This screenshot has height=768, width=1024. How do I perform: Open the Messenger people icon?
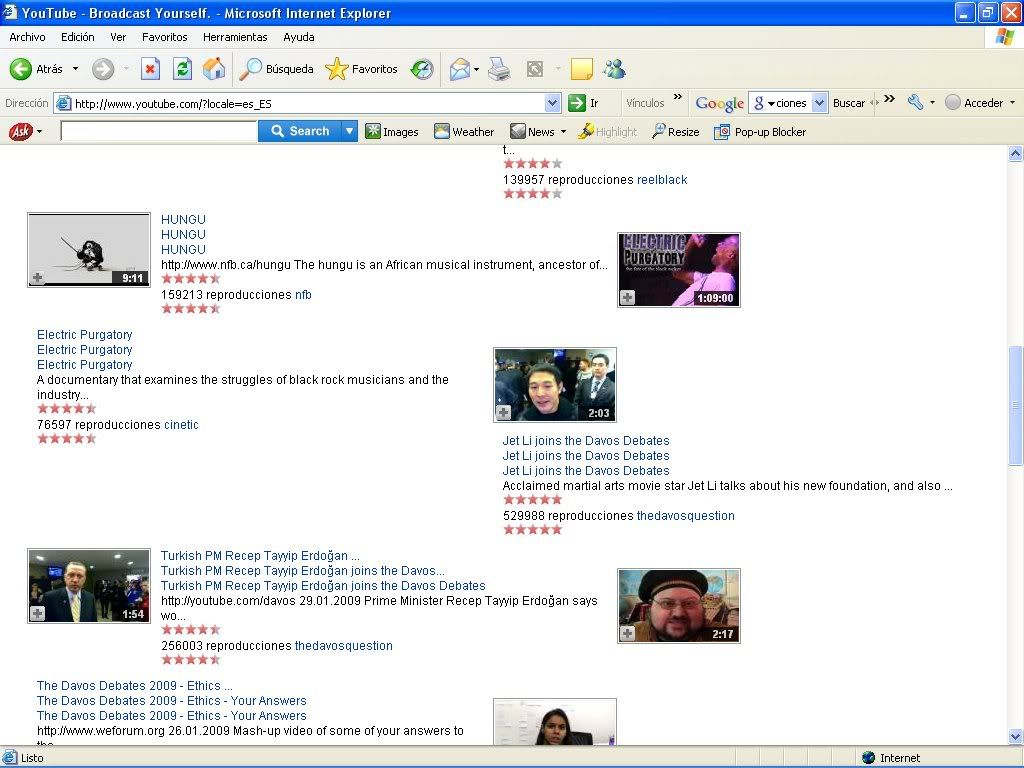coord(614,69)
